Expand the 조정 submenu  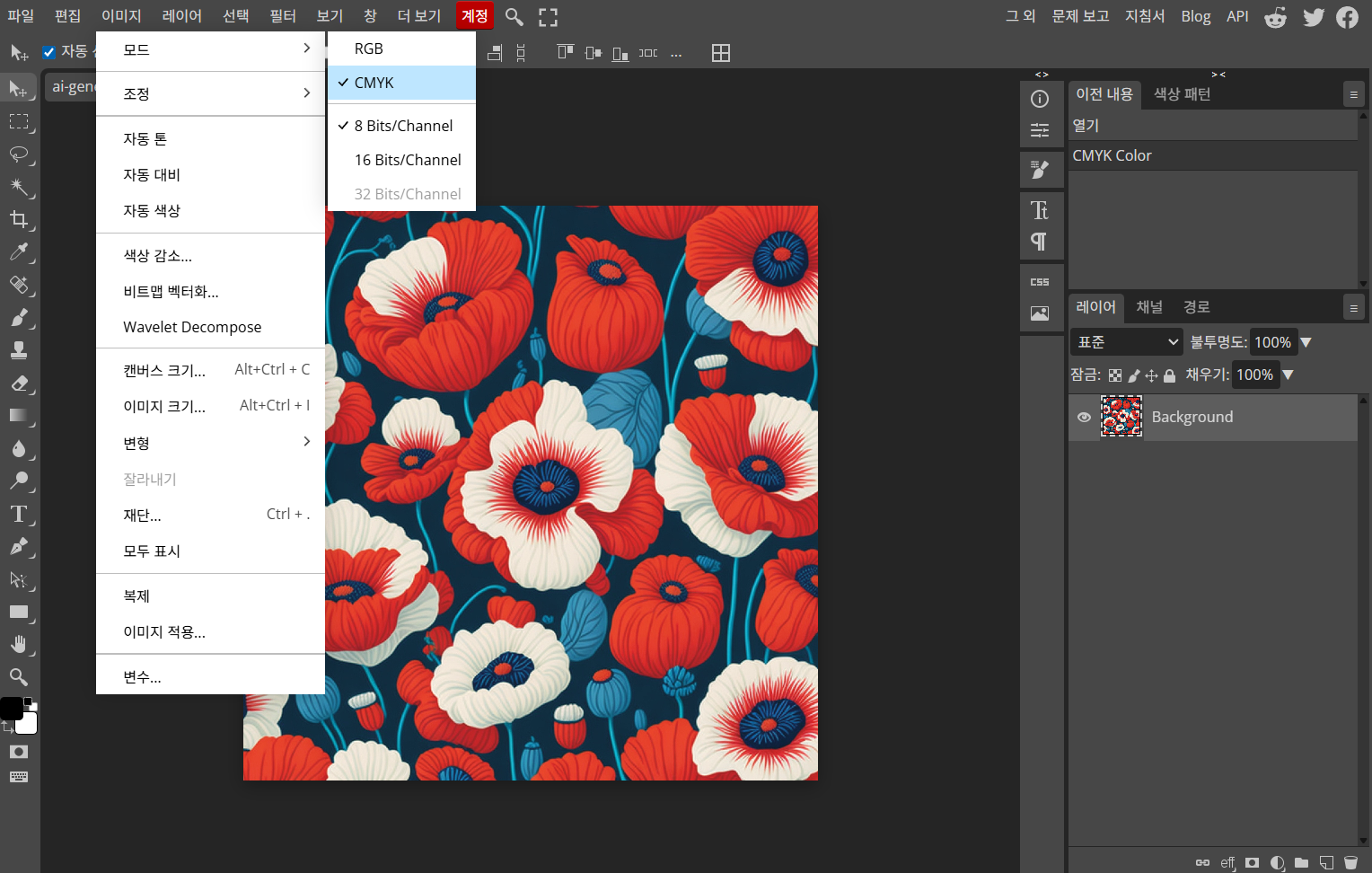coord(210,93)
